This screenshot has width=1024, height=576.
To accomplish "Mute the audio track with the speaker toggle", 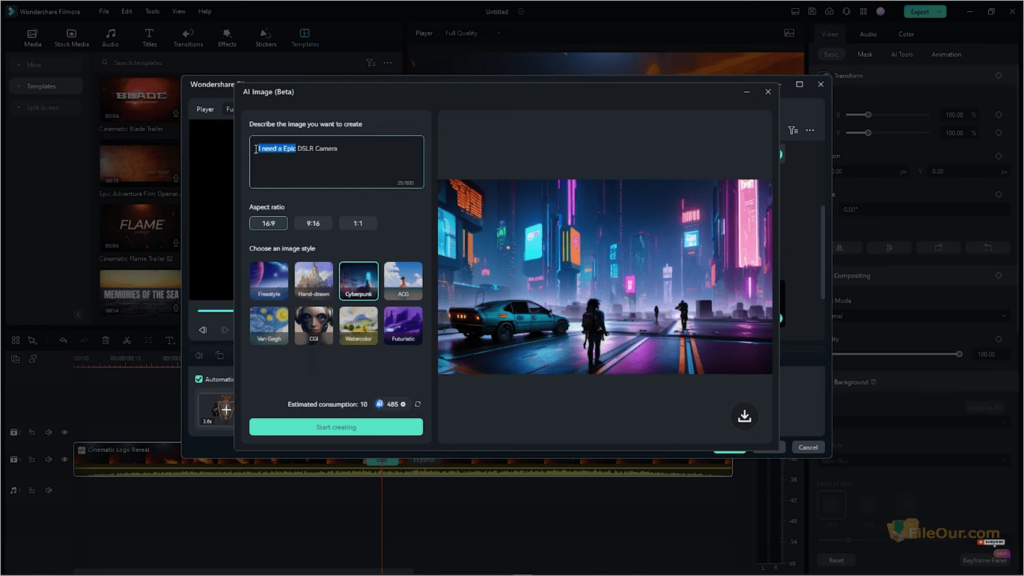I will (x=49, y=490).
